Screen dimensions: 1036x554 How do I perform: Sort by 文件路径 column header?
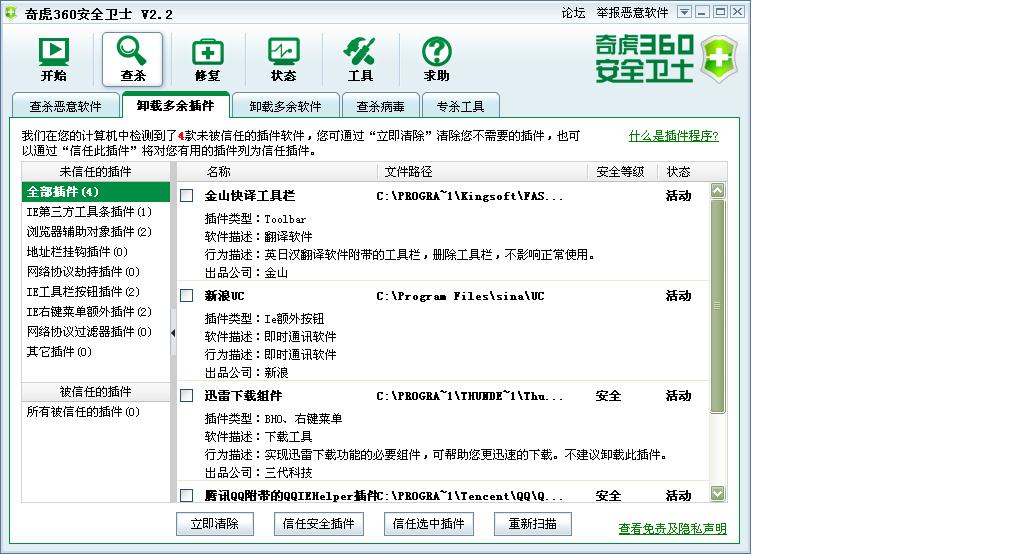(x=408, y=172)
